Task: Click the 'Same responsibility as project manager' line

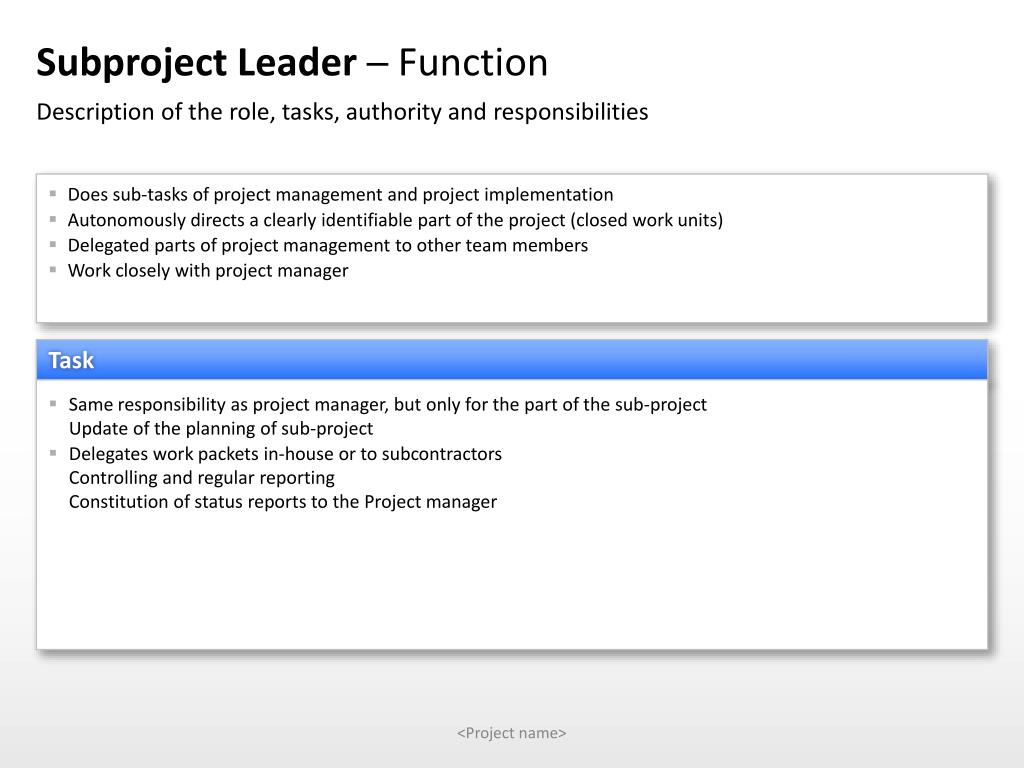Action: 387,405
